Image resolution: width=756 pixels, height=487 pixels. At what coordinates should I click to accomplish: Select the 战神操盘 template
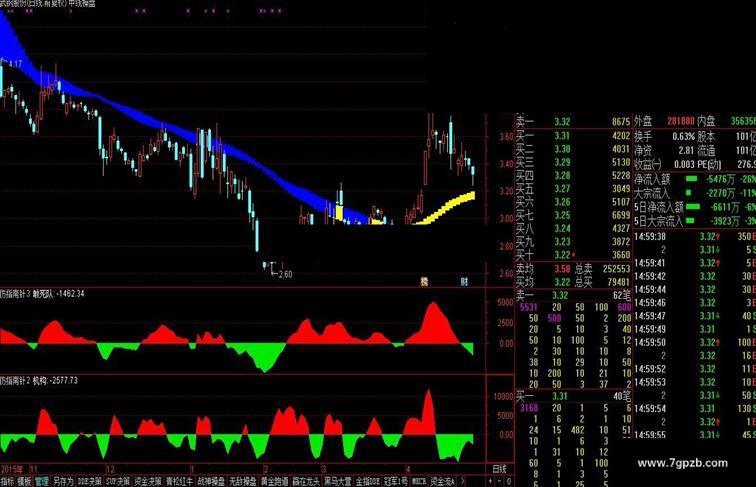click(211, 481)
